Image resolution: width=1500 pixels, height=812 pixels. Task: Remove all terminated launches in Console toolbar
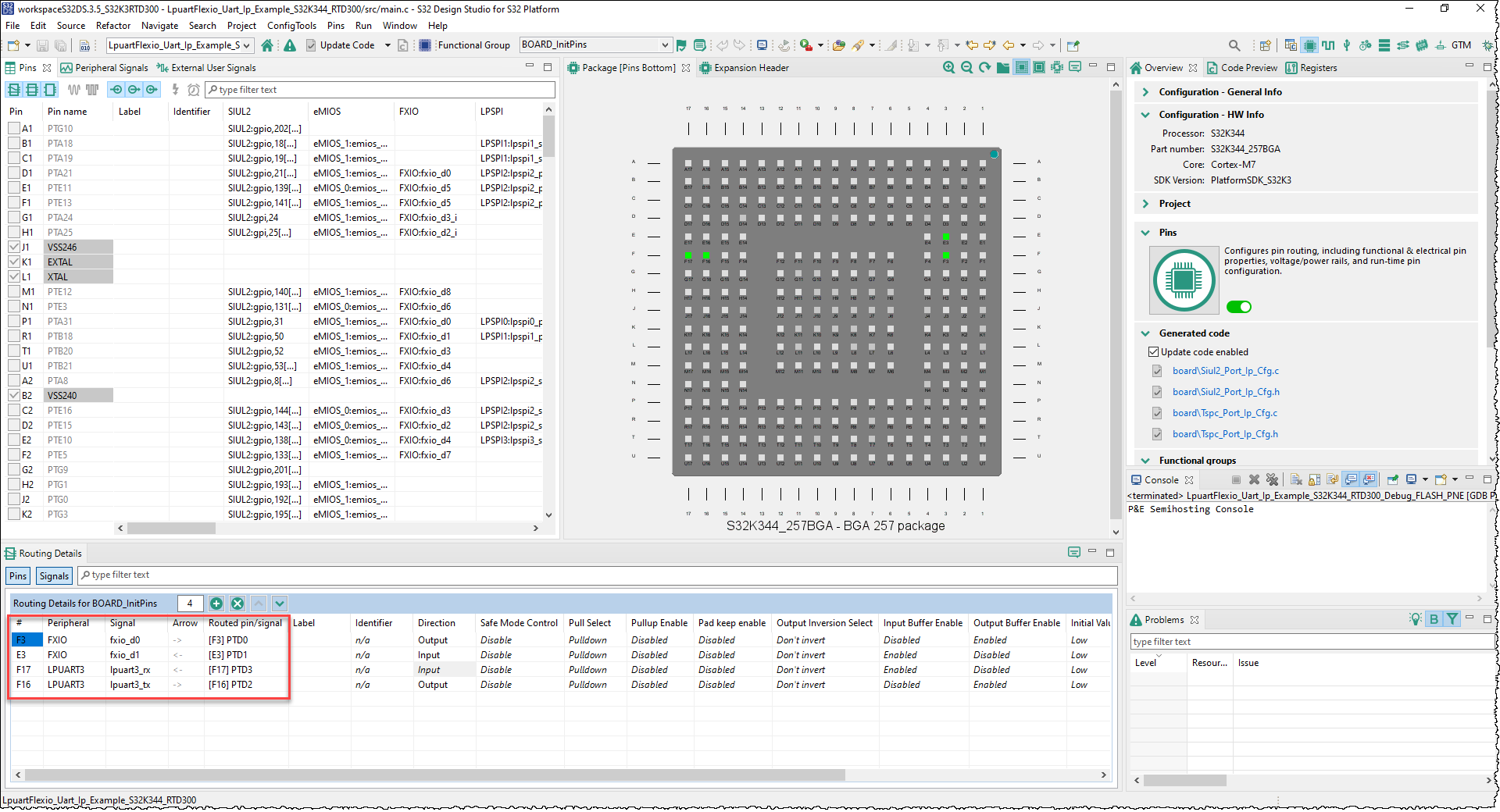tap(1273, 479)
